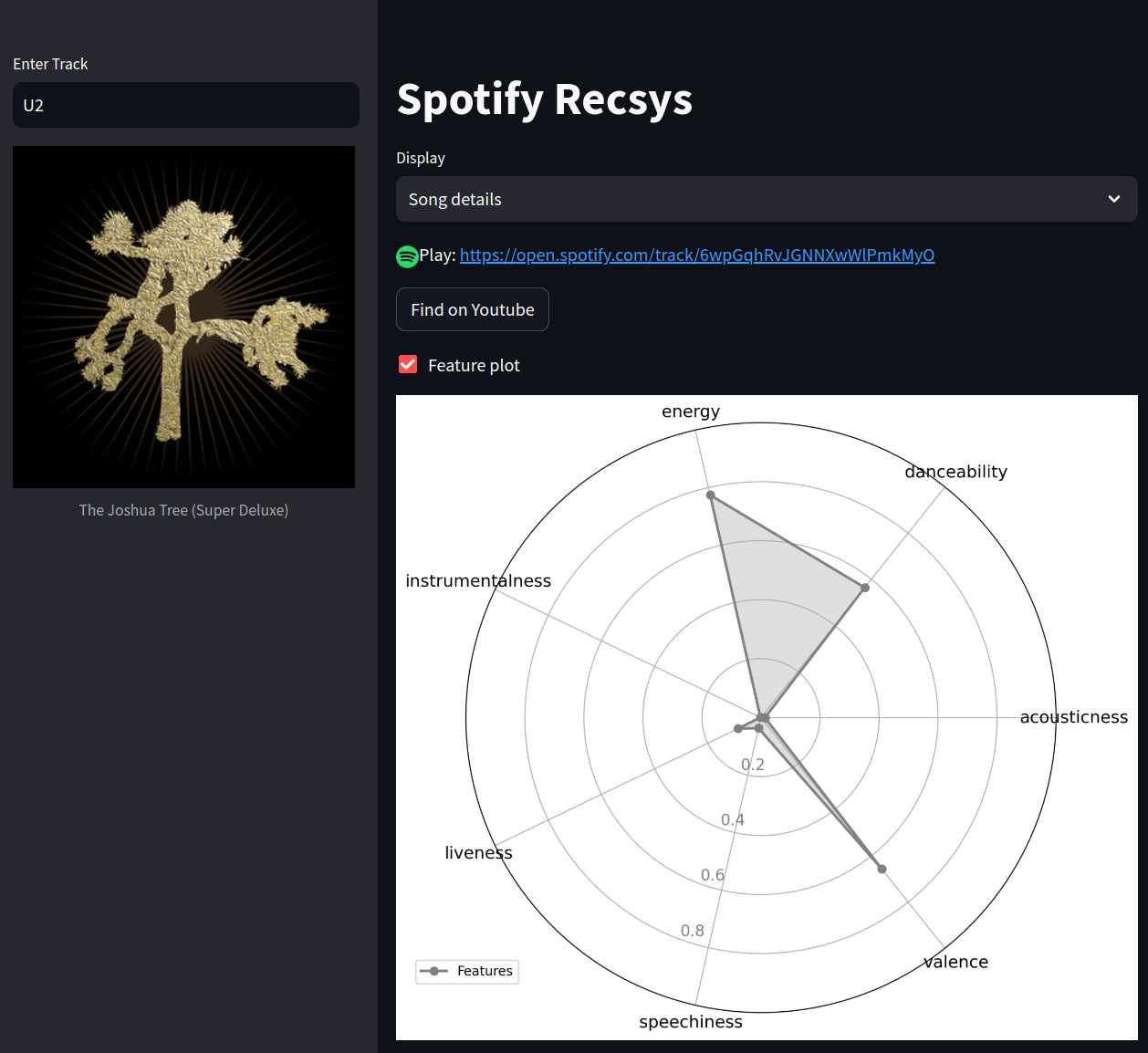Click the Features legend line marker
This screenshot has width=1148, height=1053.
pos(433,971)
